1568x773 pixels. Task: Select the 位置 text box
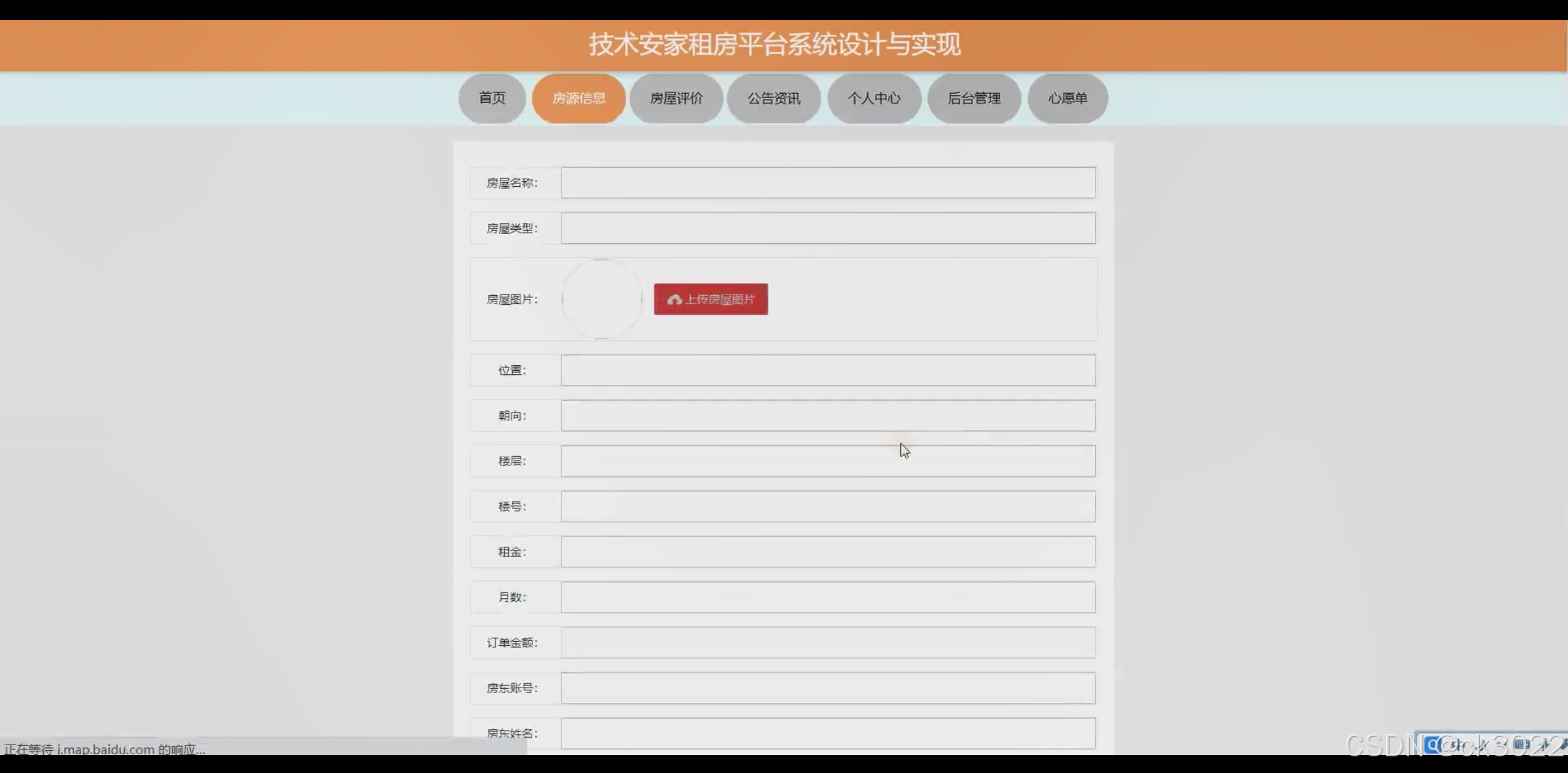pos(827,370)
